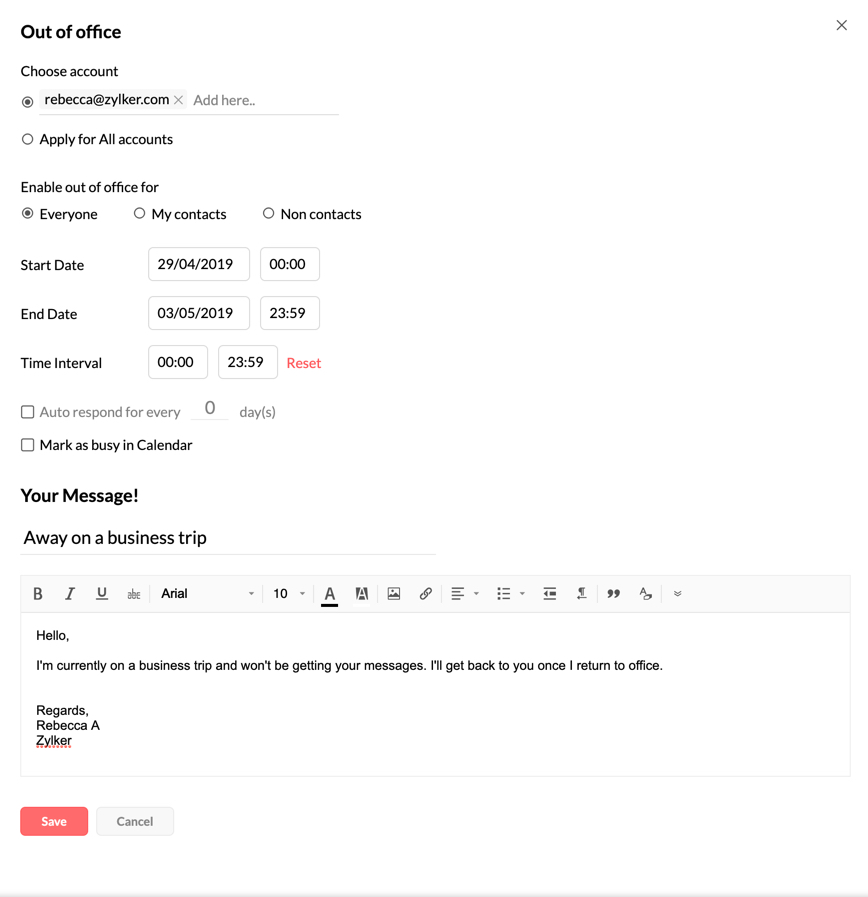The width and height of the screenshot is (868, 897).
Task: Toggle bold formatting in the editor
Action: click(38, 594)
